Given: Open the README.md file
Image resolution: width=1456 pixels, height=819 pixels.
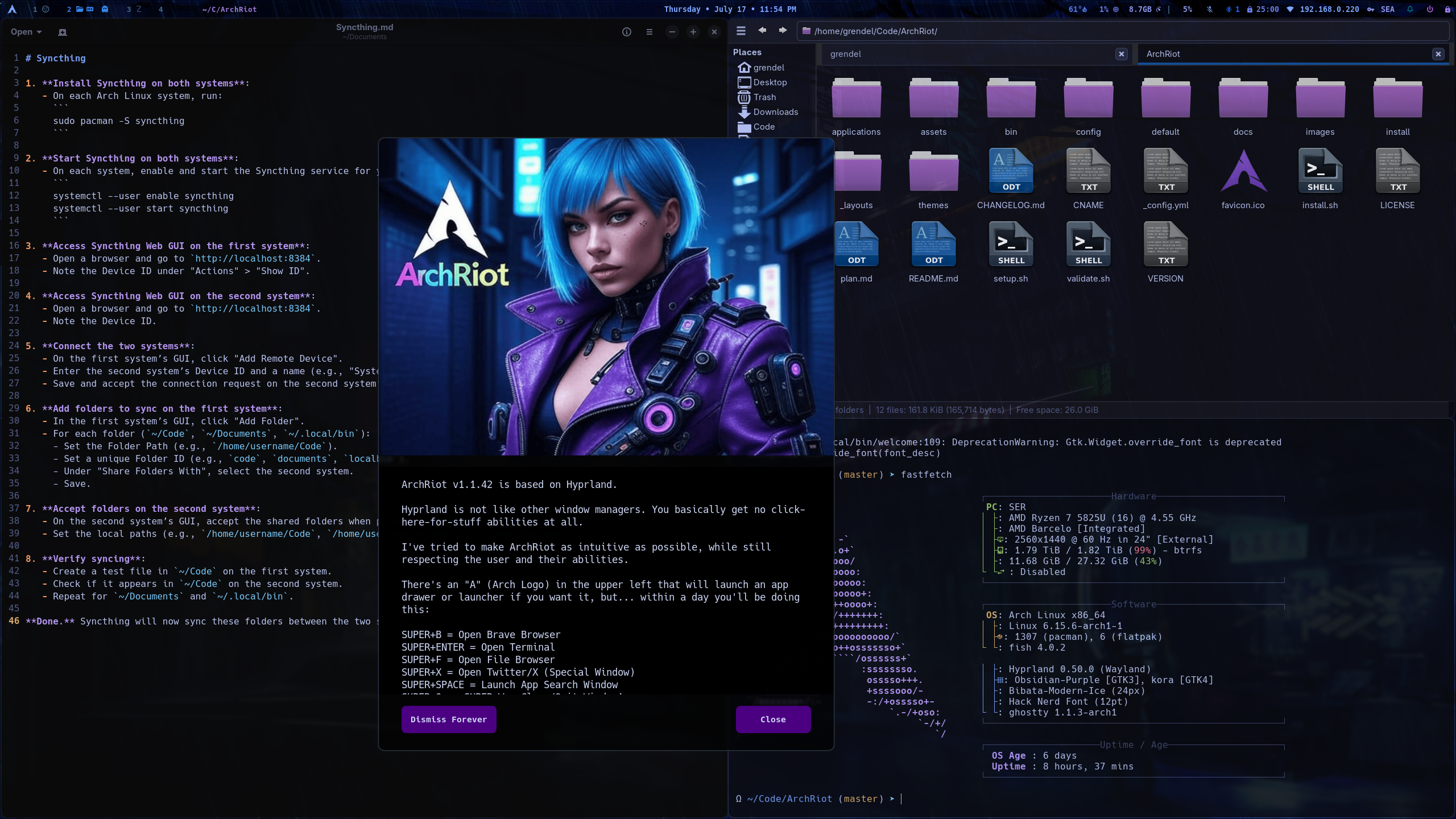Looking at the screenshot, I should (933, 252).
